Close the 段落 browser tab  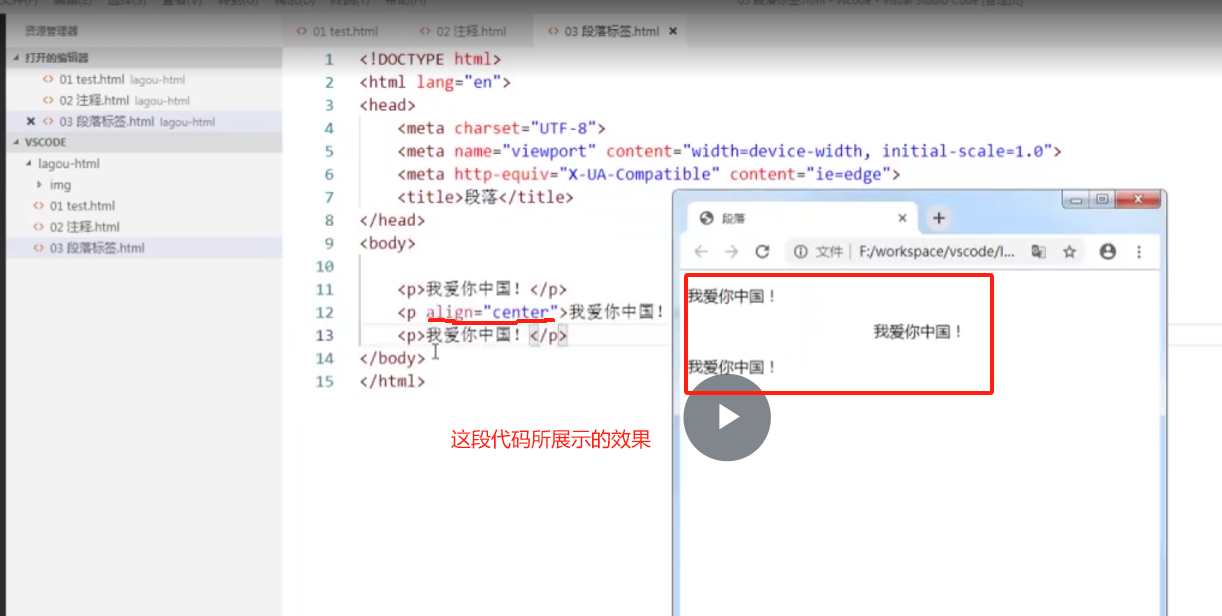click(901, 217)
